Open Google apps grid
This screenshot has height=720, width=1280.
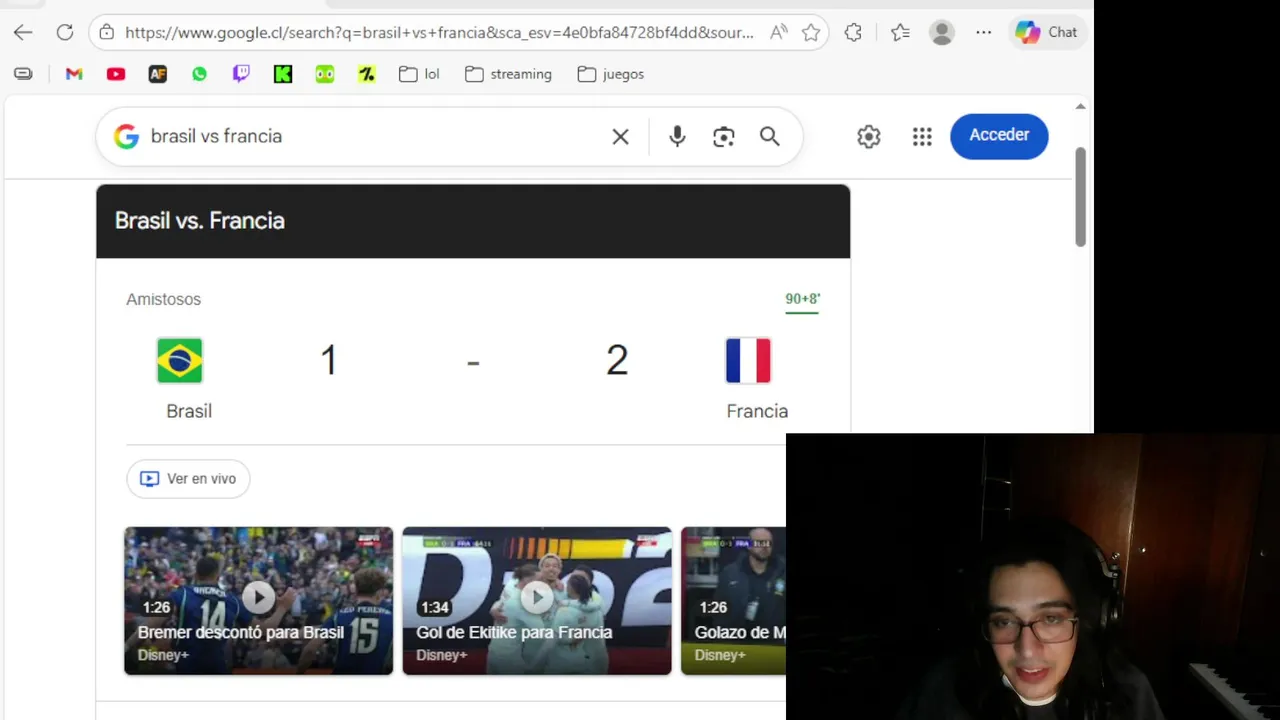[922, 136]
